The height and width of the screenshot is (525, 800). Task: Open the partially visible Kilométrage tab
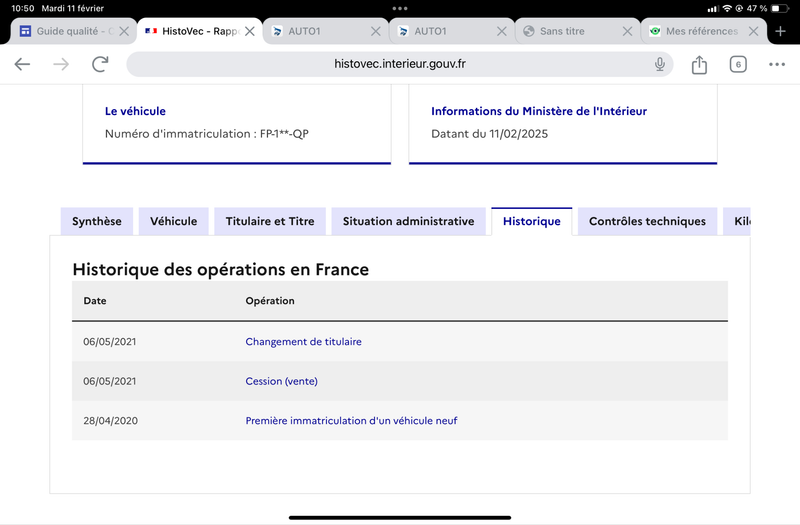737,221
